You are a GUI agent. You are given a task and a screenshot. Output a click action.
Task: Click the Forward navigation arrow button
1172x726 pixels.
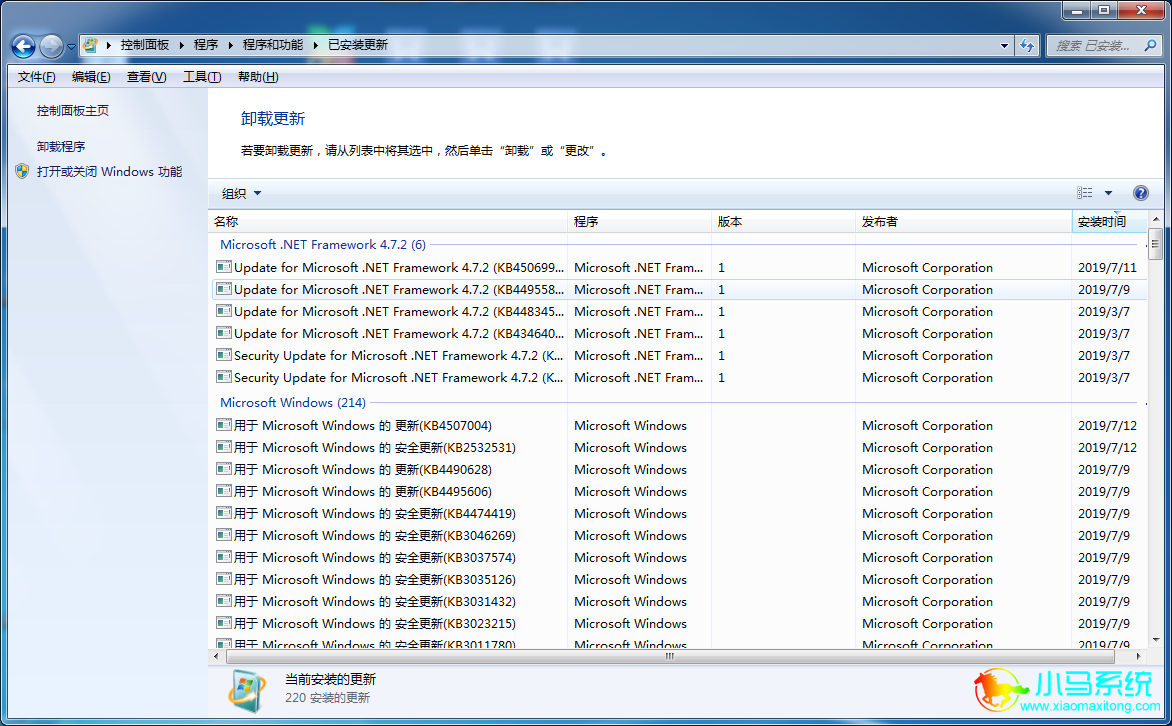51,46
